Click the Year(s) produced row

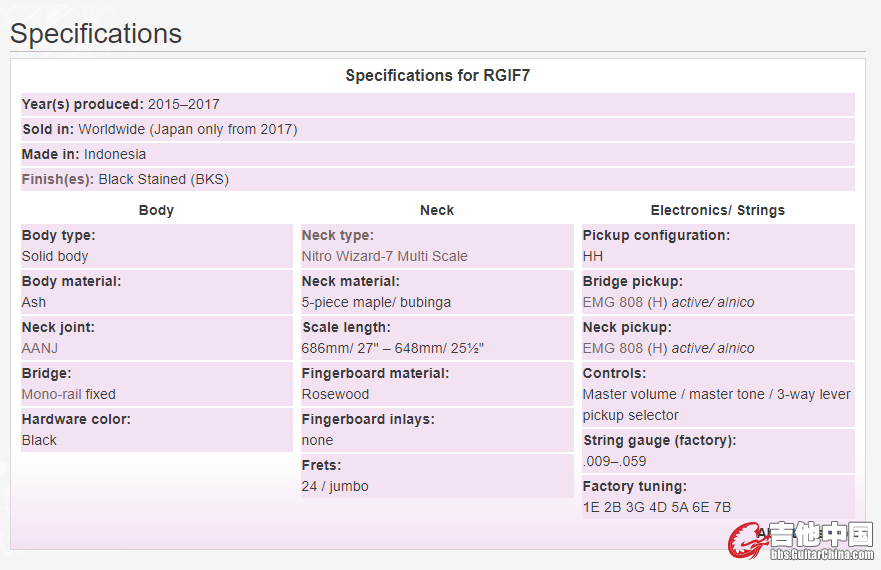121,104
